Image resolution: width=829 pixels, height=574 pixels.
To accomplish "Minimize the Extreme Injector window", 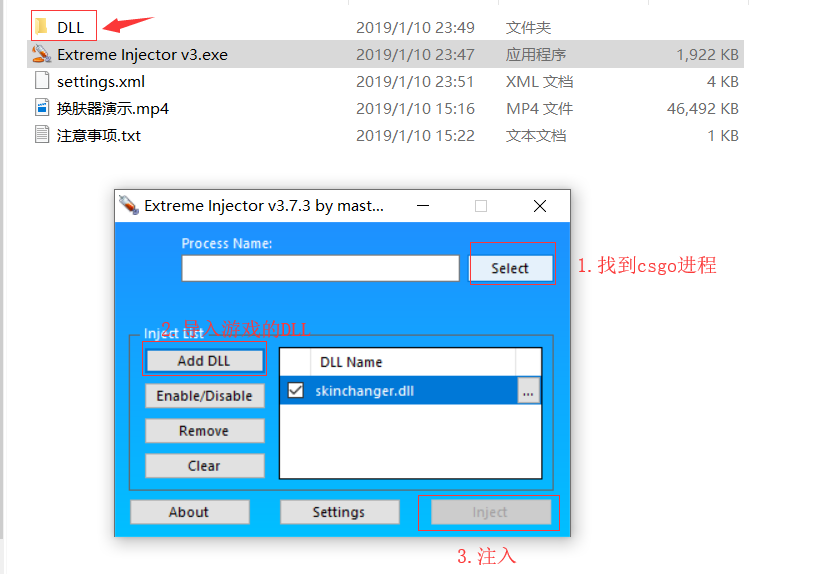I will [423, 206].
